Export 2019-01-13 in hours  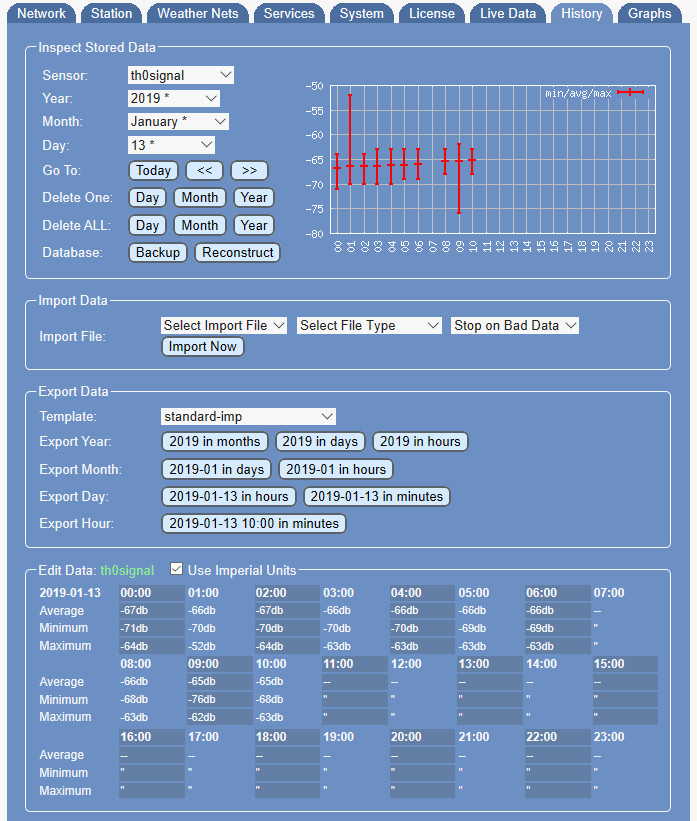point(229,496)
